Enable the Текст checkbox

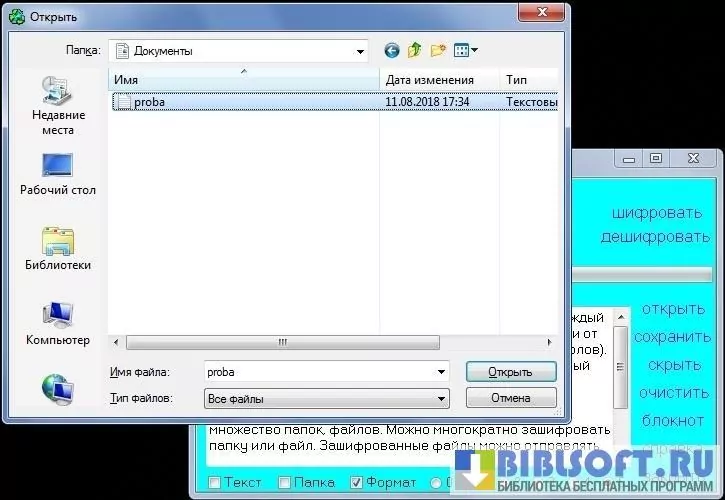[x=215, y=483]
